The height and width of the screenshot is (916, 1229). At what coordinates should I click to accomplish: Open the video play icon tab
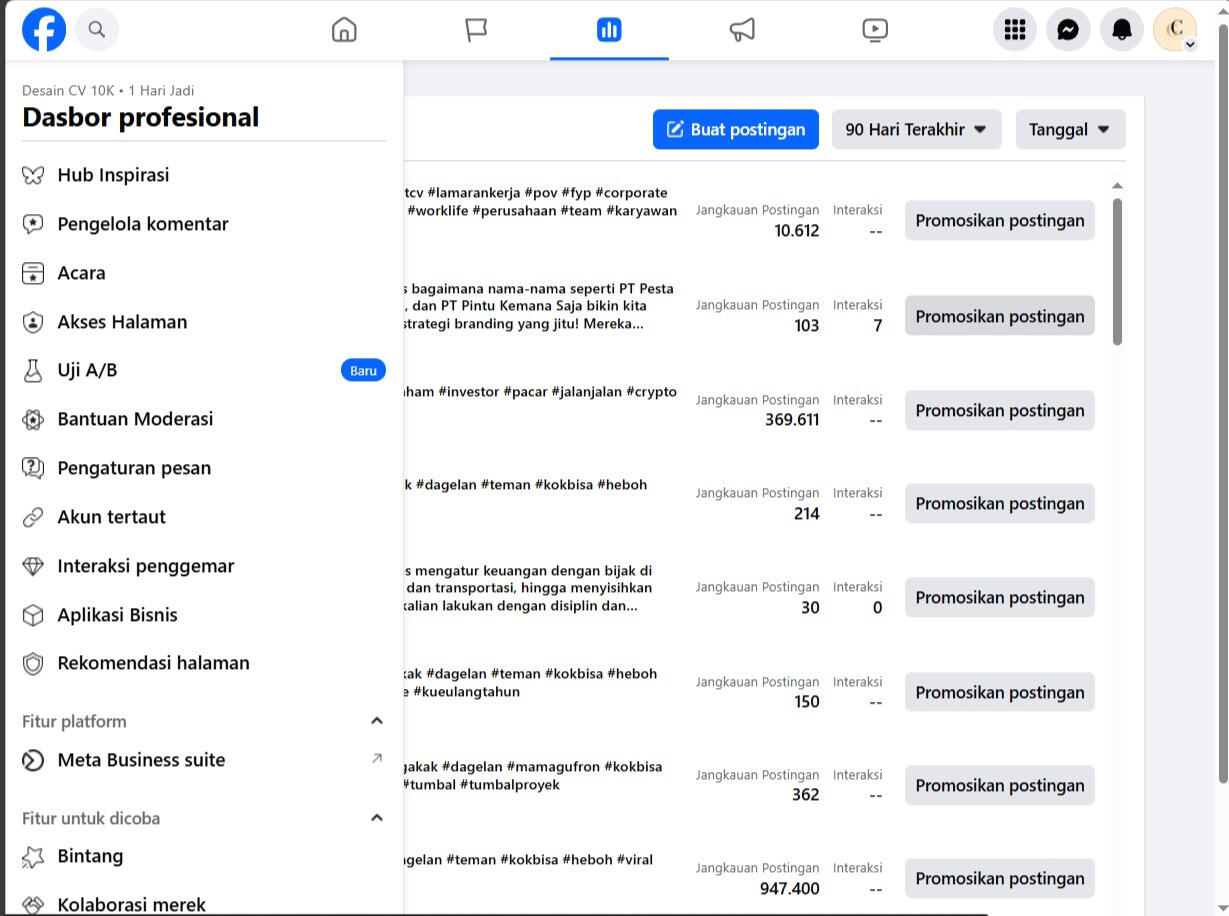pyautogui.click(x=875, y=30)
